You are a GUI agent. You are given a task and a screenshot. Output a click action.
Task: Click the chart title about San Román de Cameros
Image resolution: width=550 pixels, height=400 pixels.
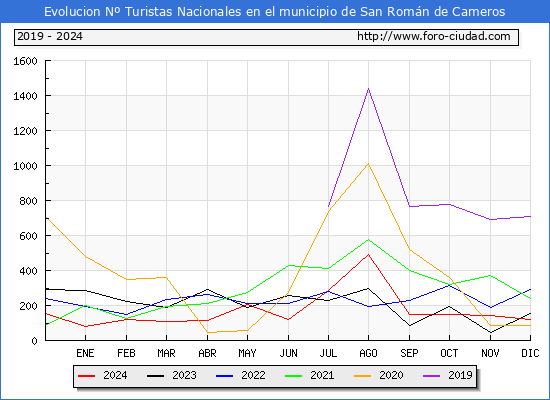tap(275, 12)
